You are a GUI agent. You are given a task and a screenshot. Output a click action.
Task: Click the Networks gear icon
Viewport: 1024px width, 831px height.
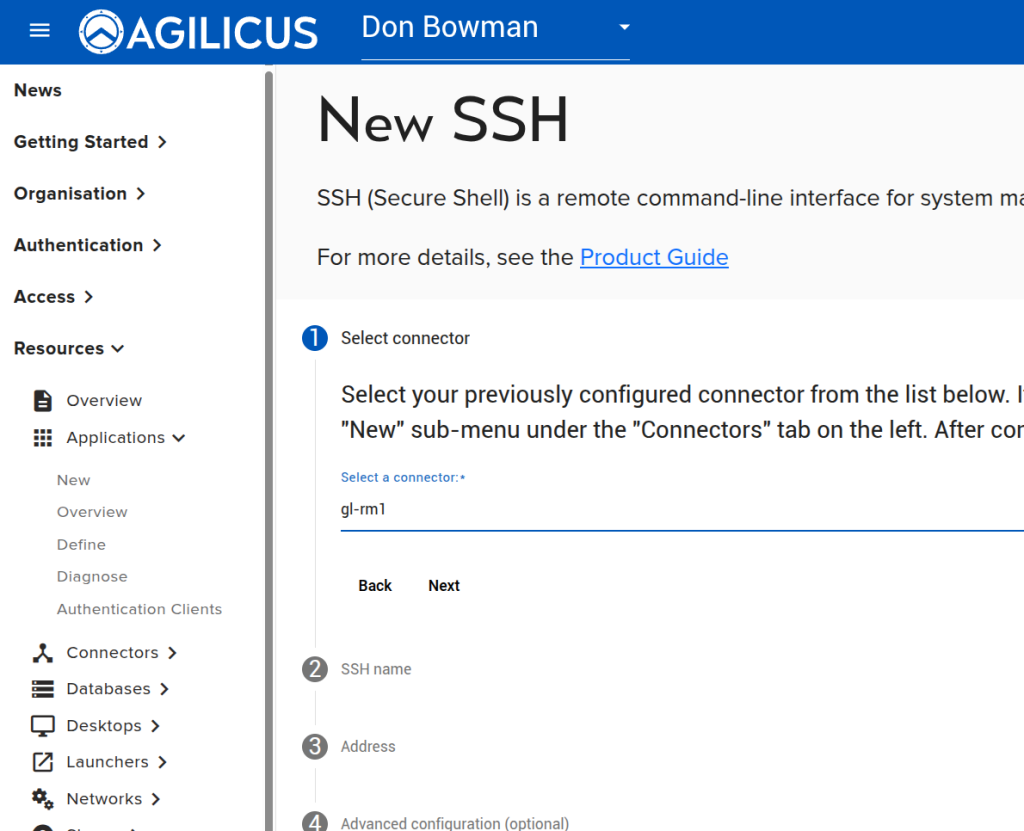pos(43,799)
